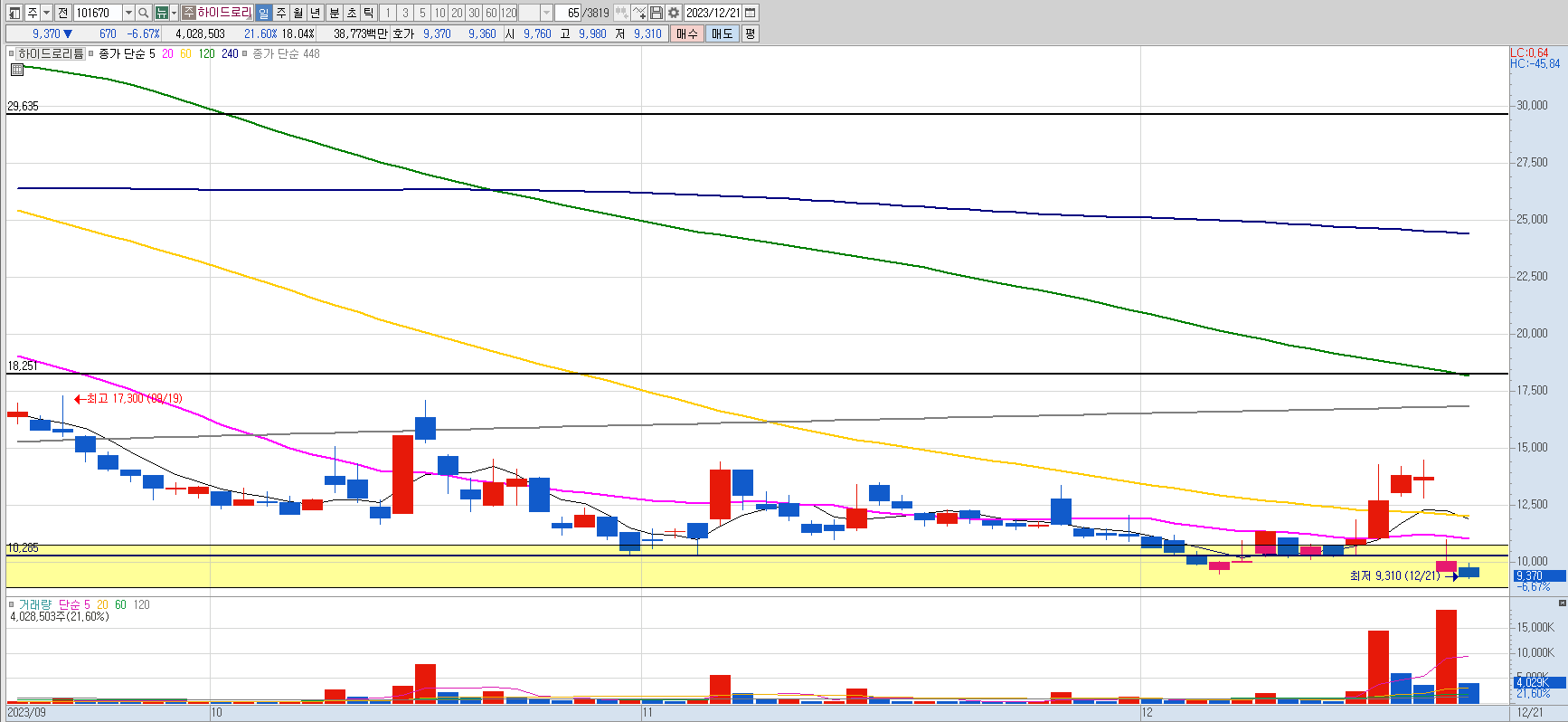Click the current price tag 9,370 on axis

pyautogui.click(x=1539, y=575)
